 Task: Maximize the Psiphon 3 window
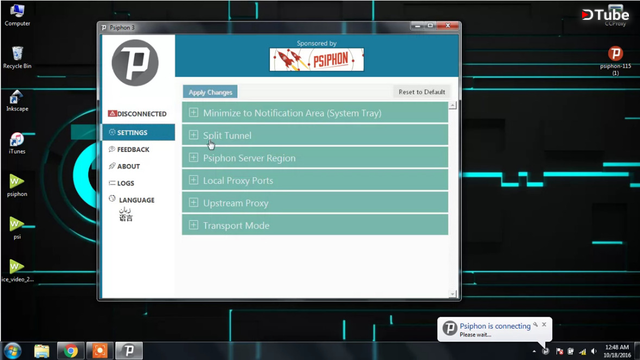430,26
